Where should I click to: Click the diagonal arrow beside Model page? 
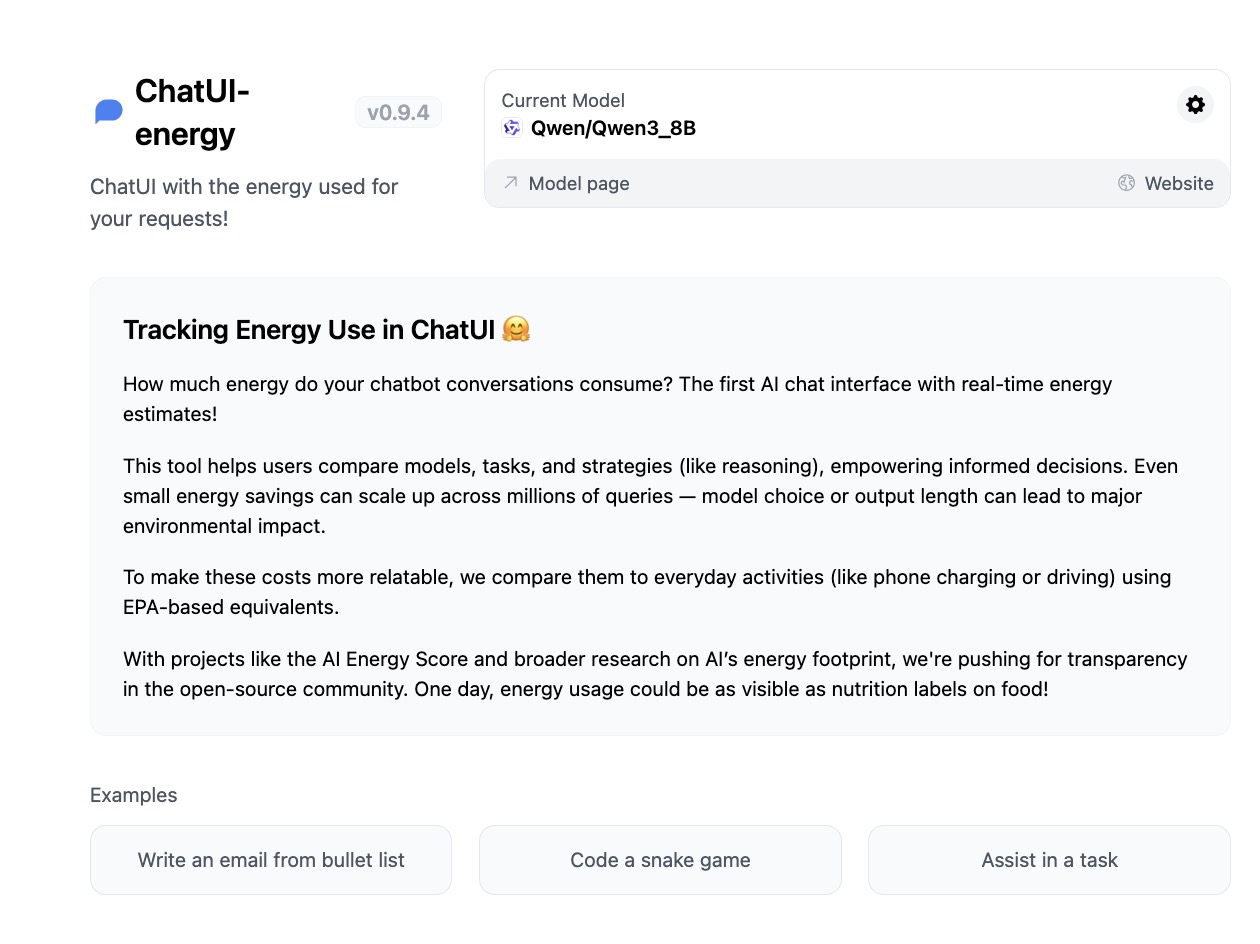pyautogui.click(x=510, y=184)
